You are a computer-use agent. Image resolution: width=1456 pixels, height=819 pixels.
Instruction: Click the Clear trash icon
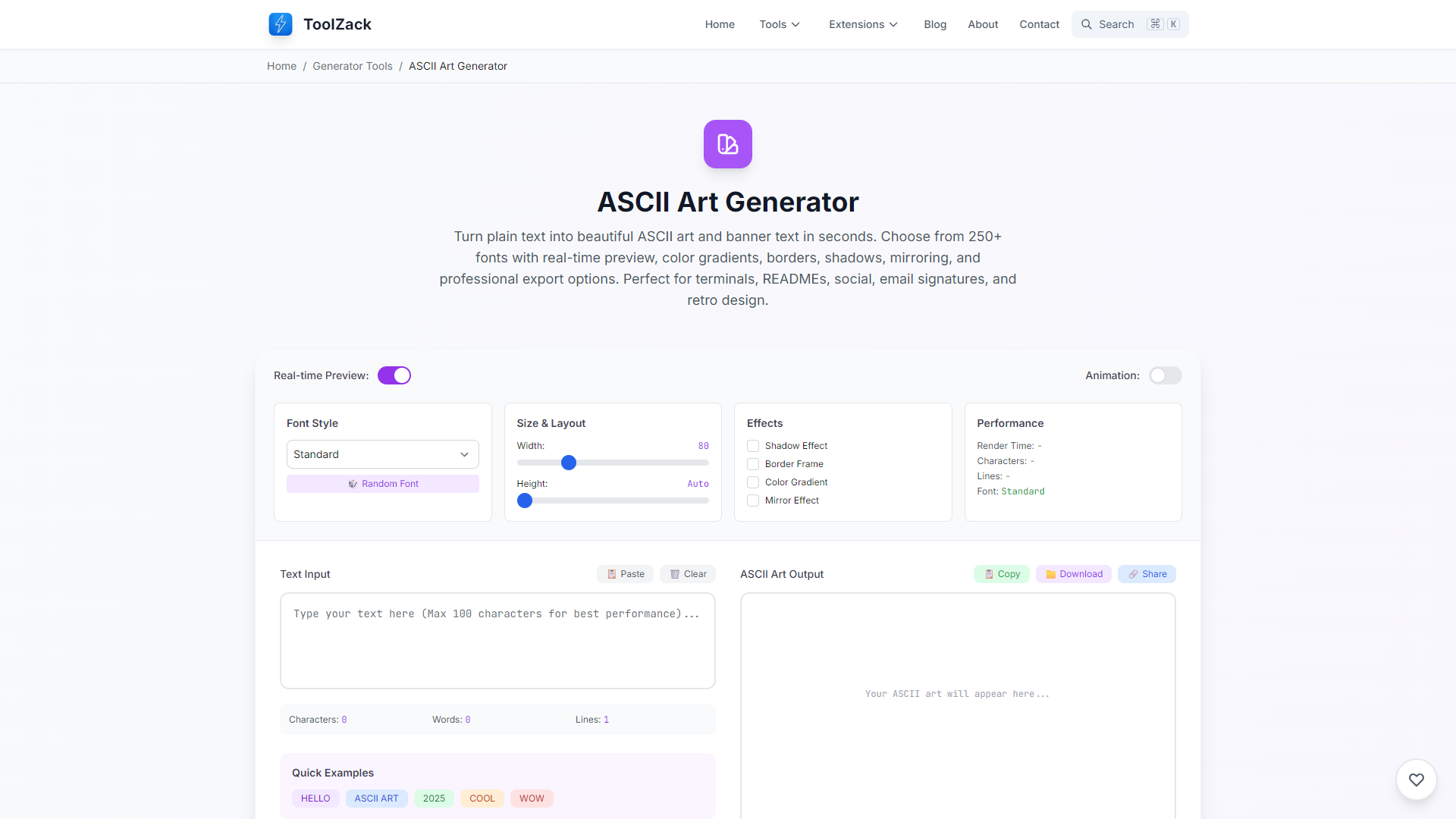coord(675,574)
